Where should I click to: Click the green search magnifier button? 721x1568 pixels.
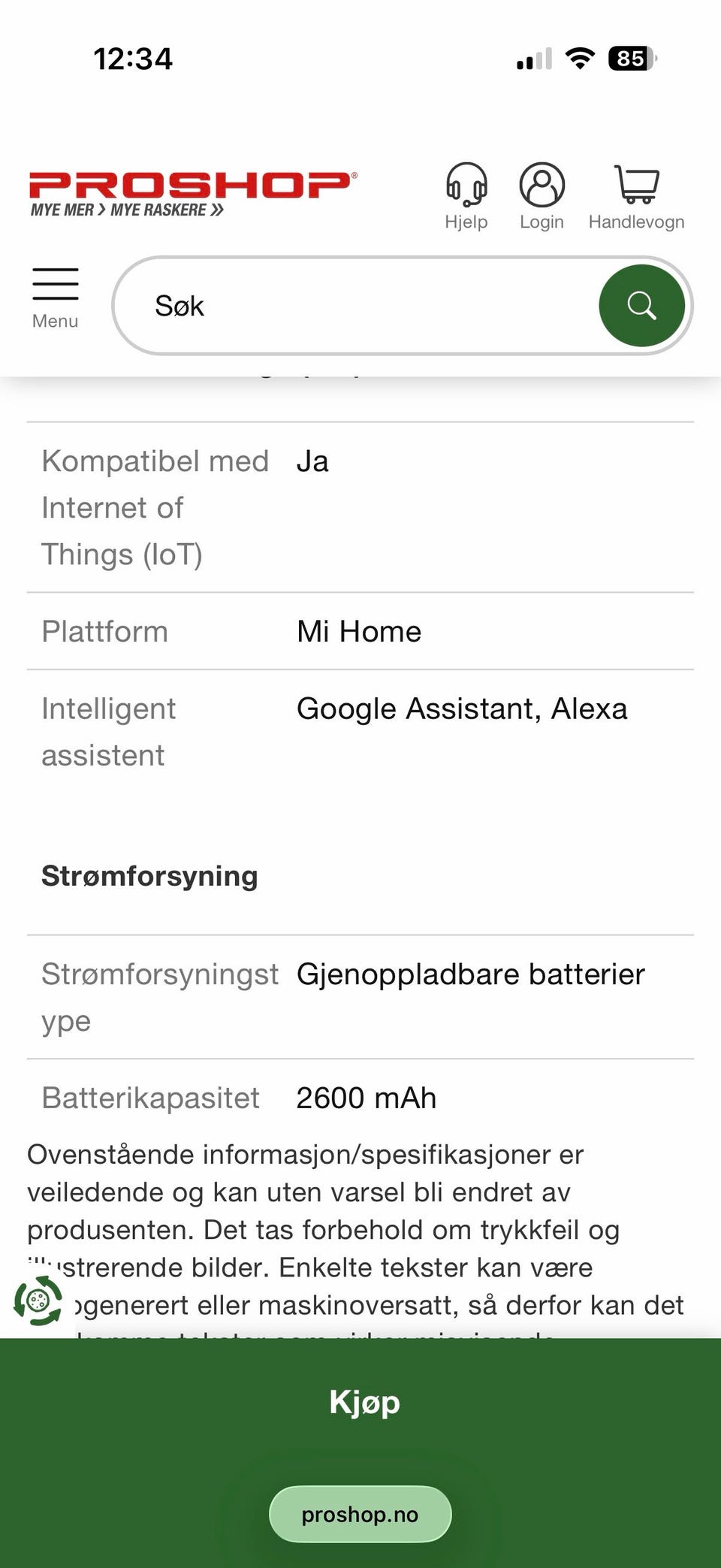(x=641, y=306)
